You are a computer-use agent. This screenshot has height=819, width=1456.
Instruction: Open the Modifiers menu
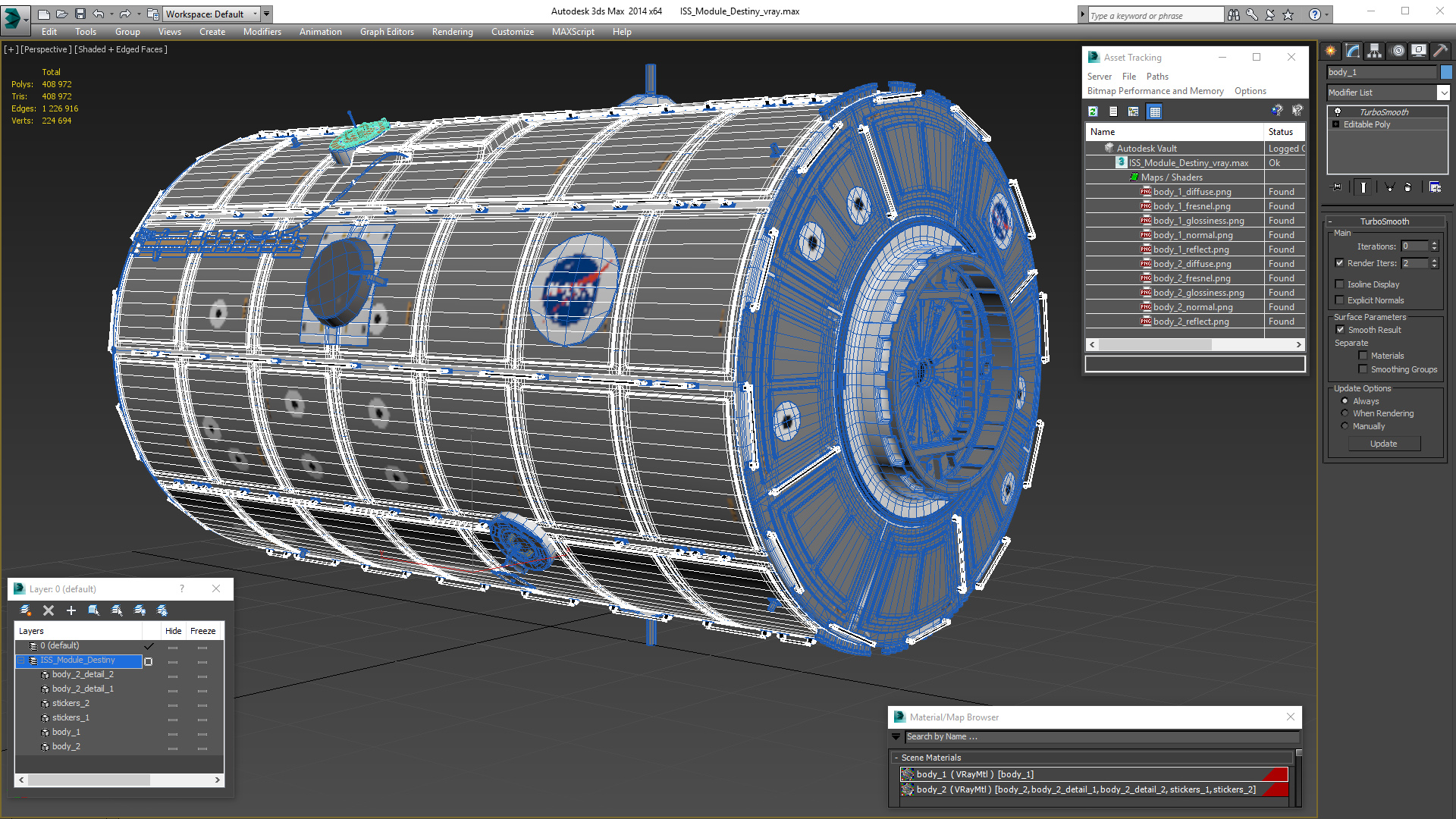coord(262,32)
